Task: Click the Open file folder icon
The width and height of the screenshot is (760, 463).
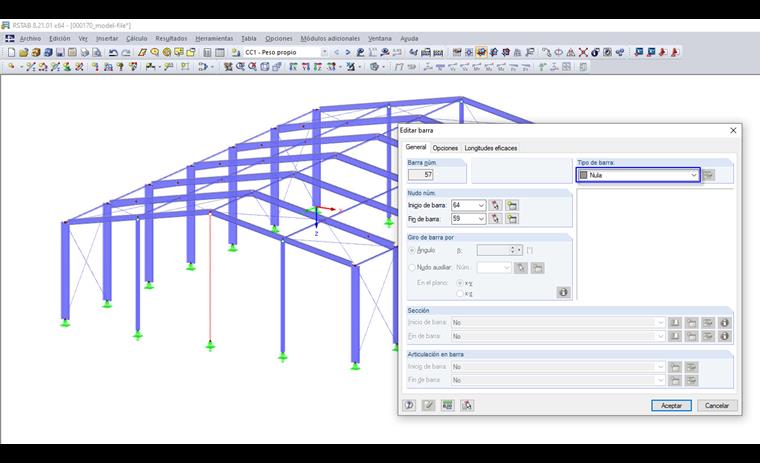Action: [x=23, y=52]
